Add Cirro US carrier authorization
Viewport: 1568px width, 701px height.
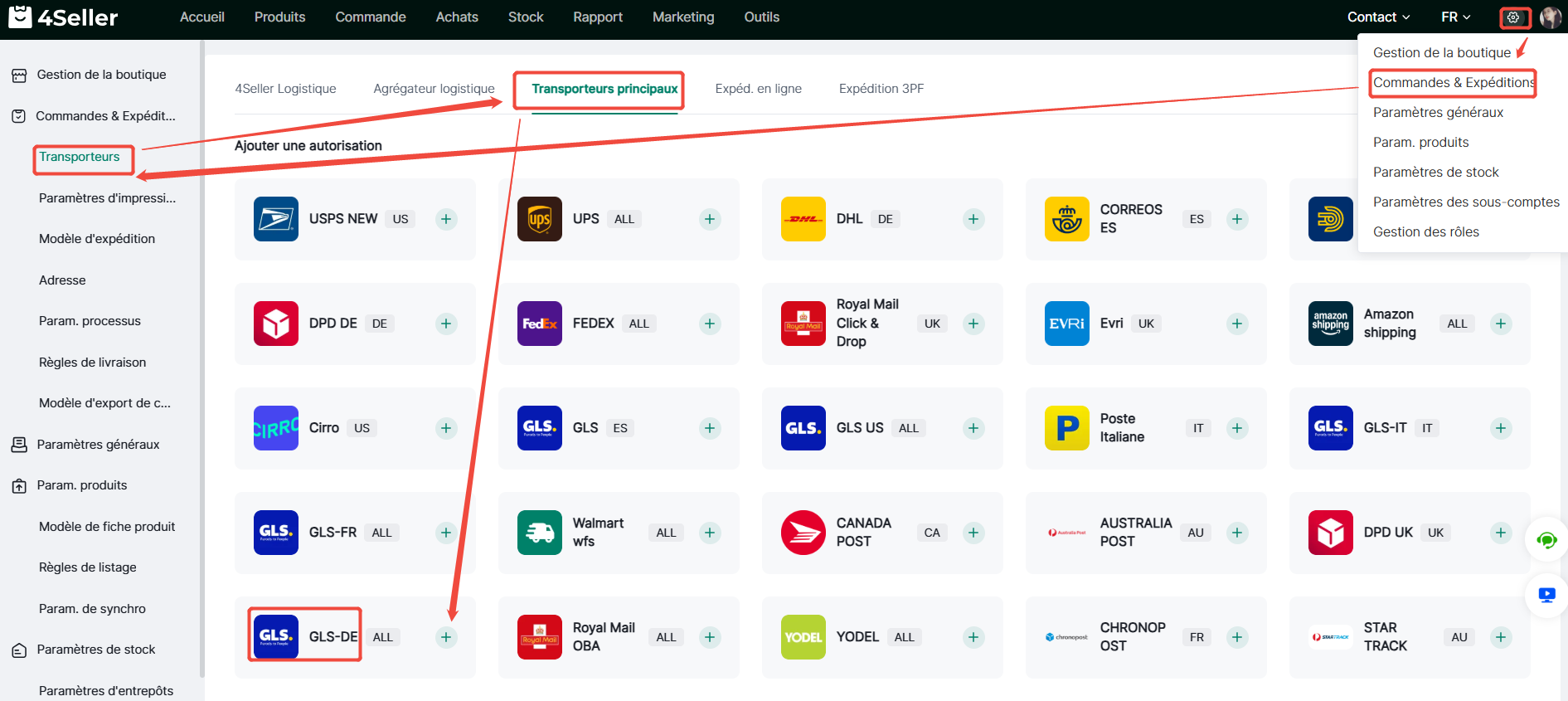click(x=446, y=428)
